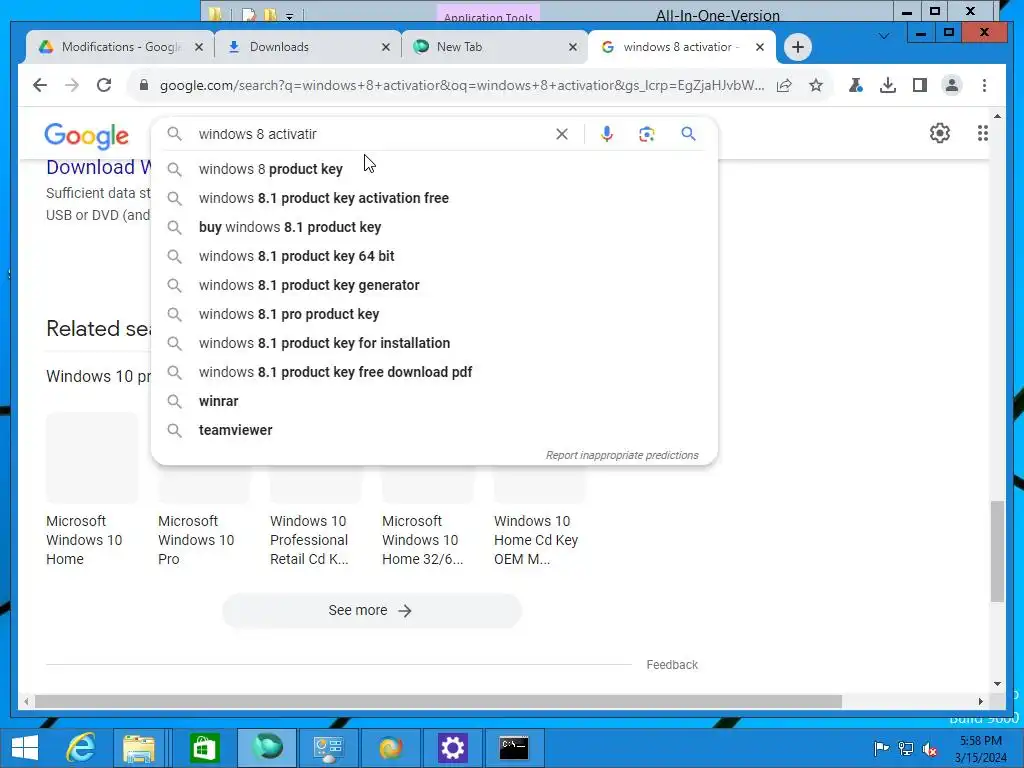Open Action Center flag icon
This screenshot has height=768, width=1024.
pyautogui.click(x=881, y=748)
